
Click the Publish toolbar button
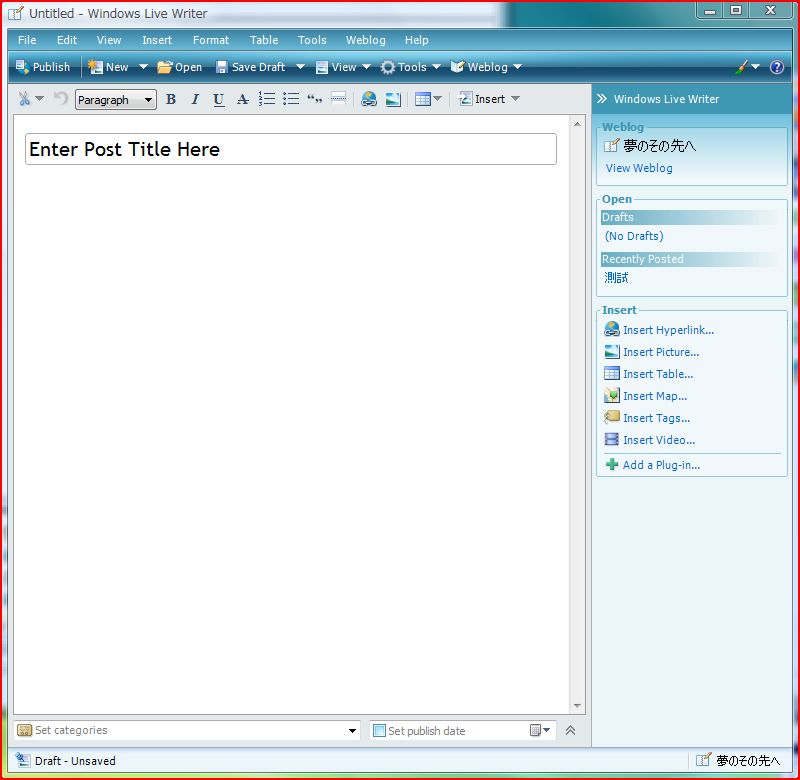click(43, 67)
